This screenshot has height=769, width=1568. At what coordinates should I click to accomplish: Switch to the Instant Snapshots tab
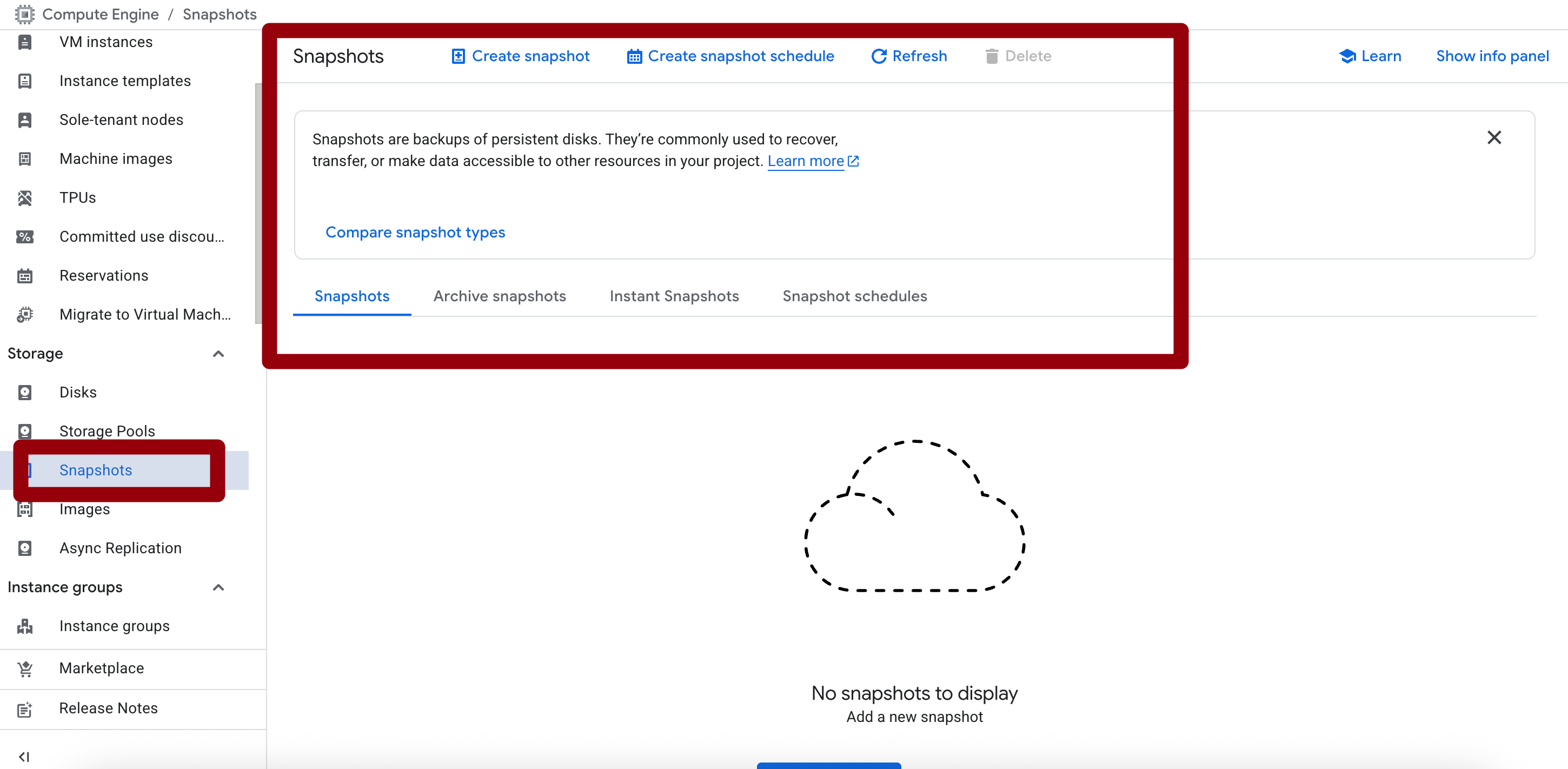674,296
